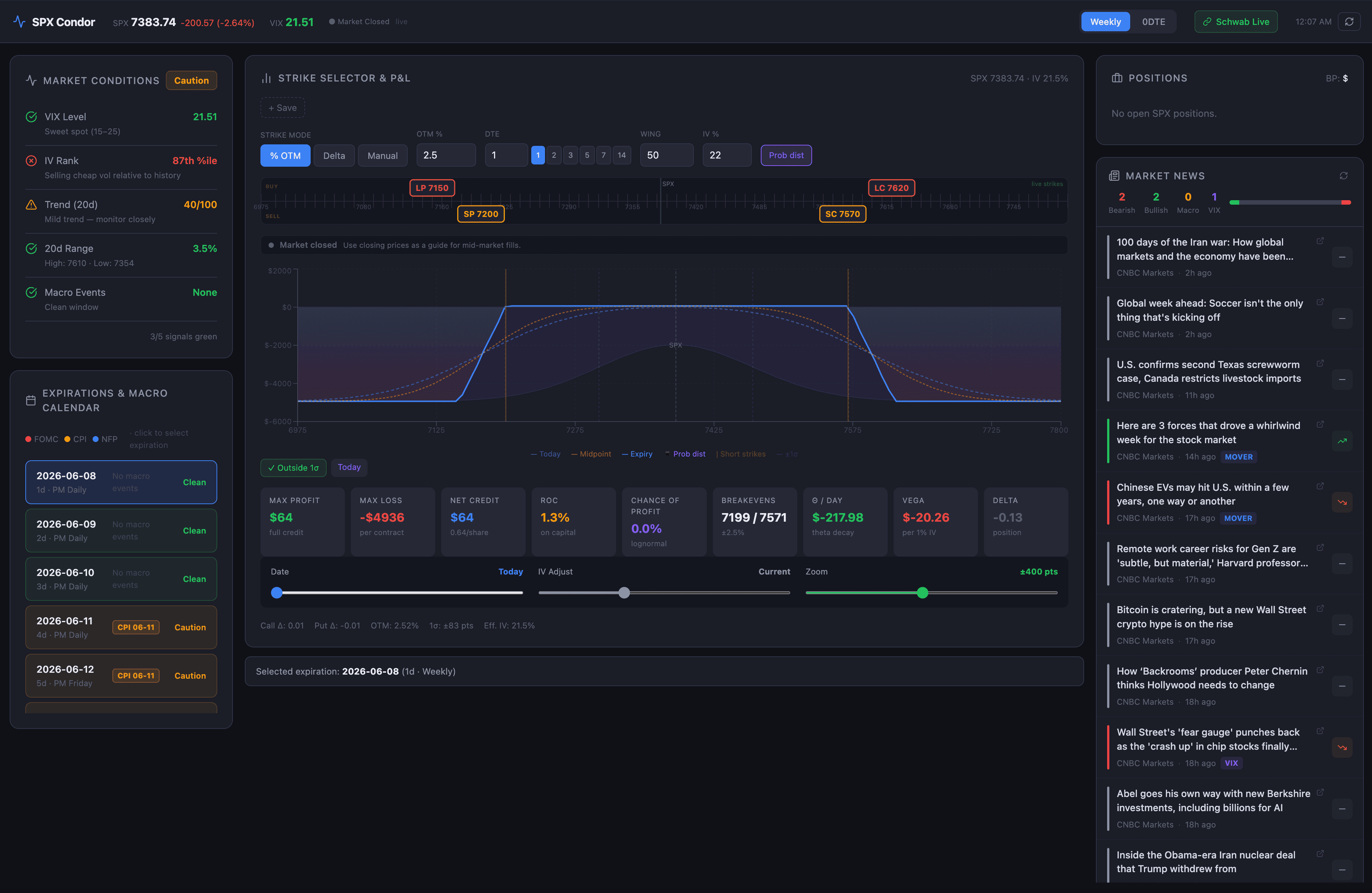Open Iran war article external link icon

point(1320,241)
